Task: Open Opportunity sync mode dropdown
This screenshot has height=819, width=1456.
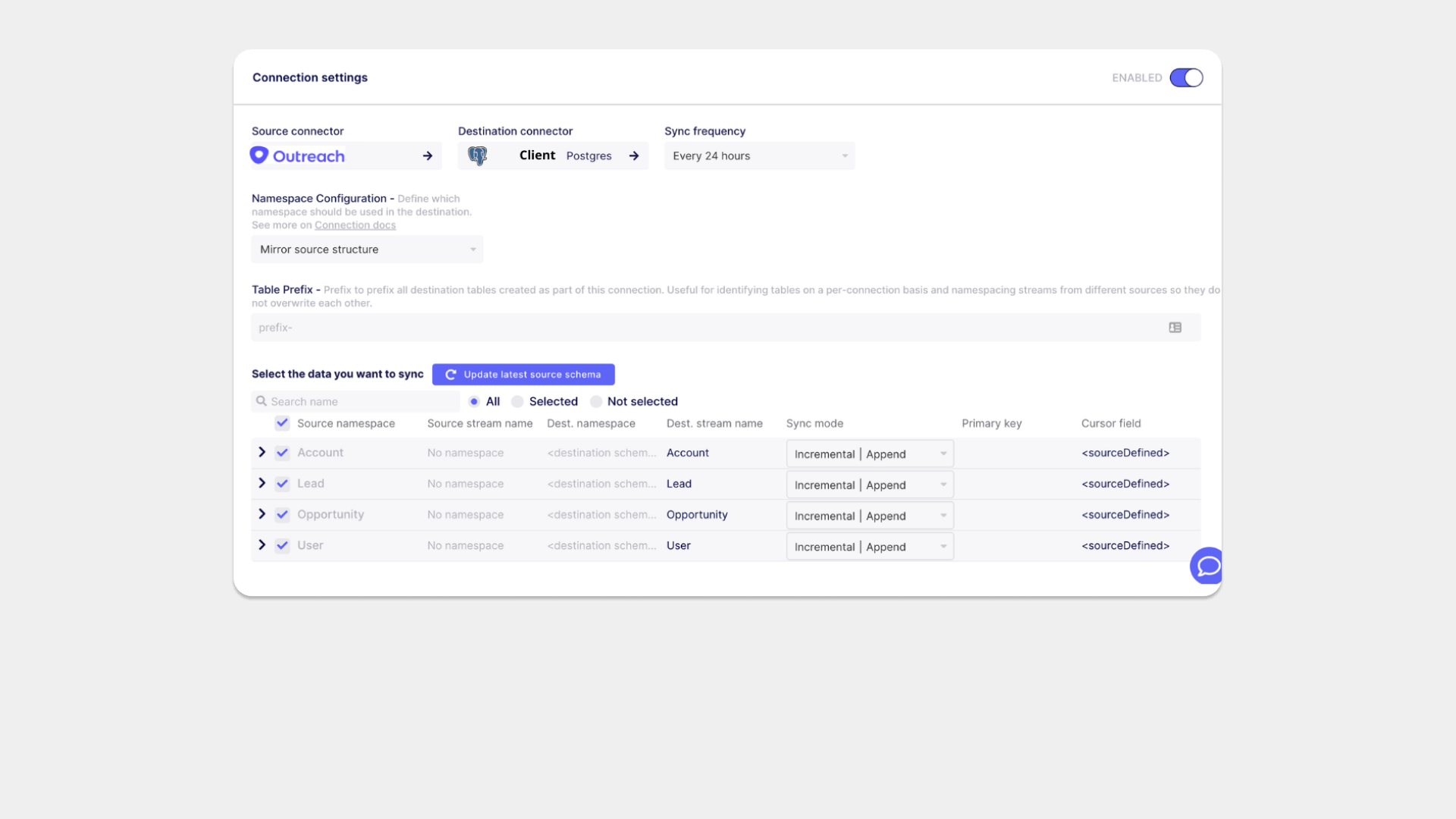Action: (870, 516)
